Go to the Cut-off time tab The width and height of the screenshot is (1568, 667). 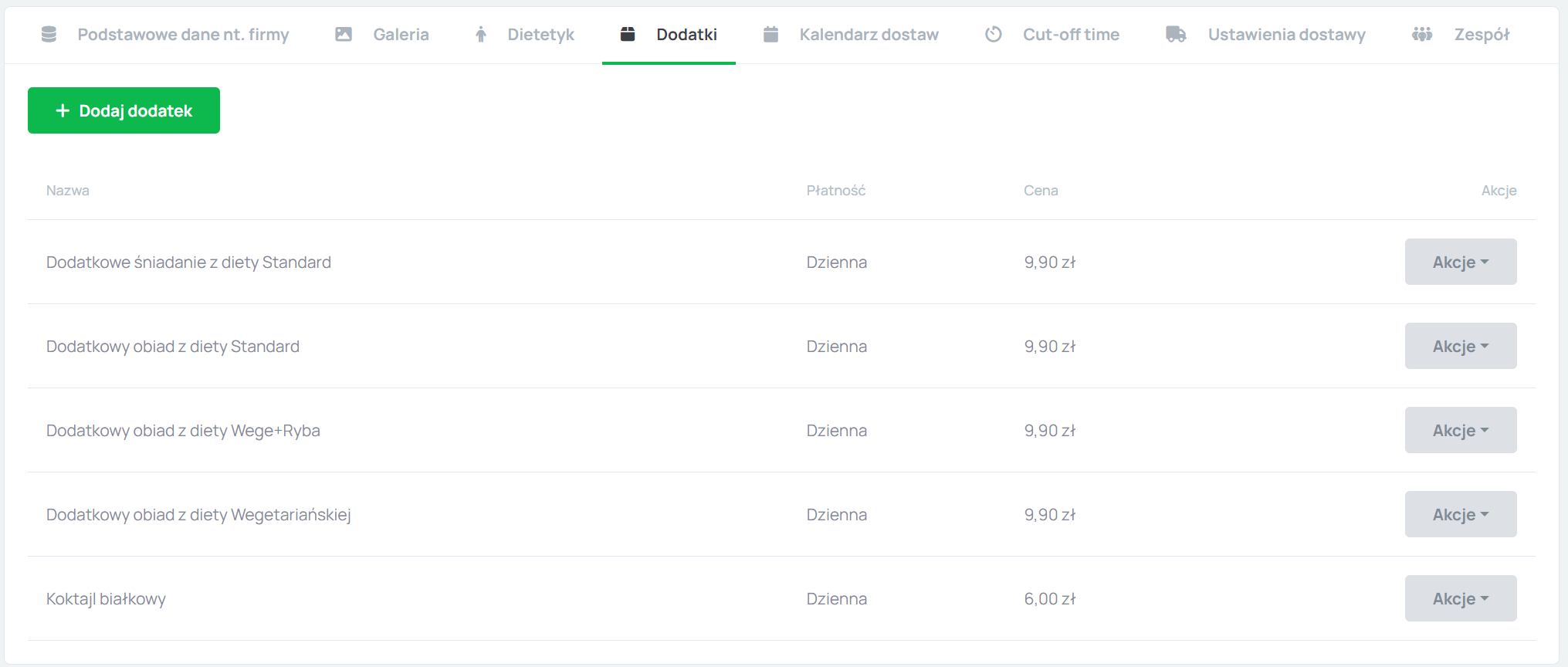[1071, 34]
